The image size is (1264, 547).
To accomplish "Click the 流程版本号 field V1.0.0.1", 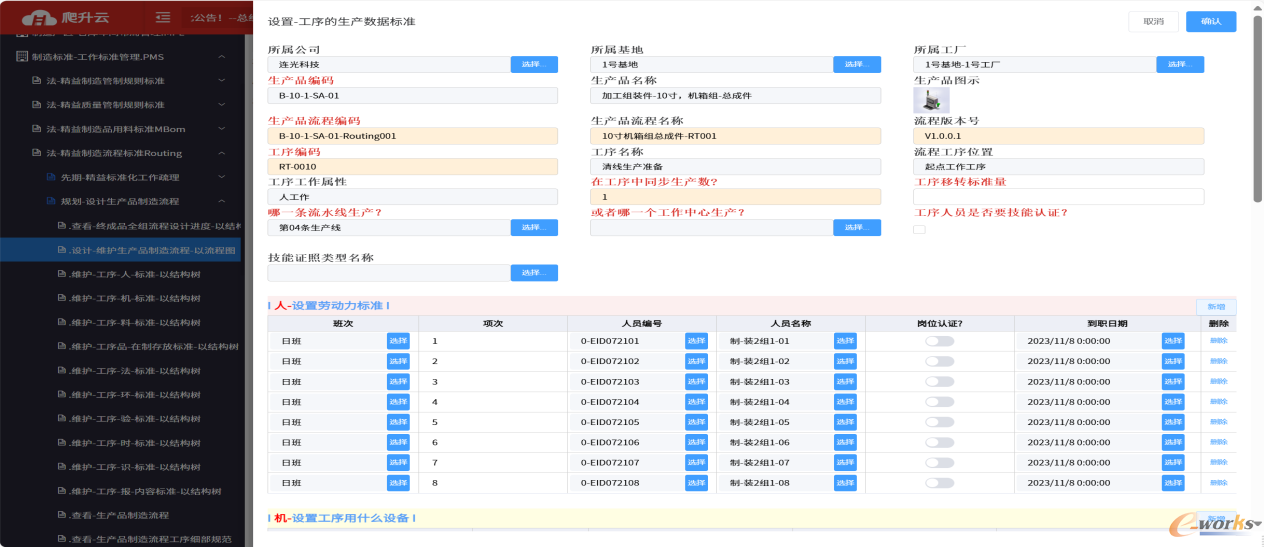I will point(1059,136).
